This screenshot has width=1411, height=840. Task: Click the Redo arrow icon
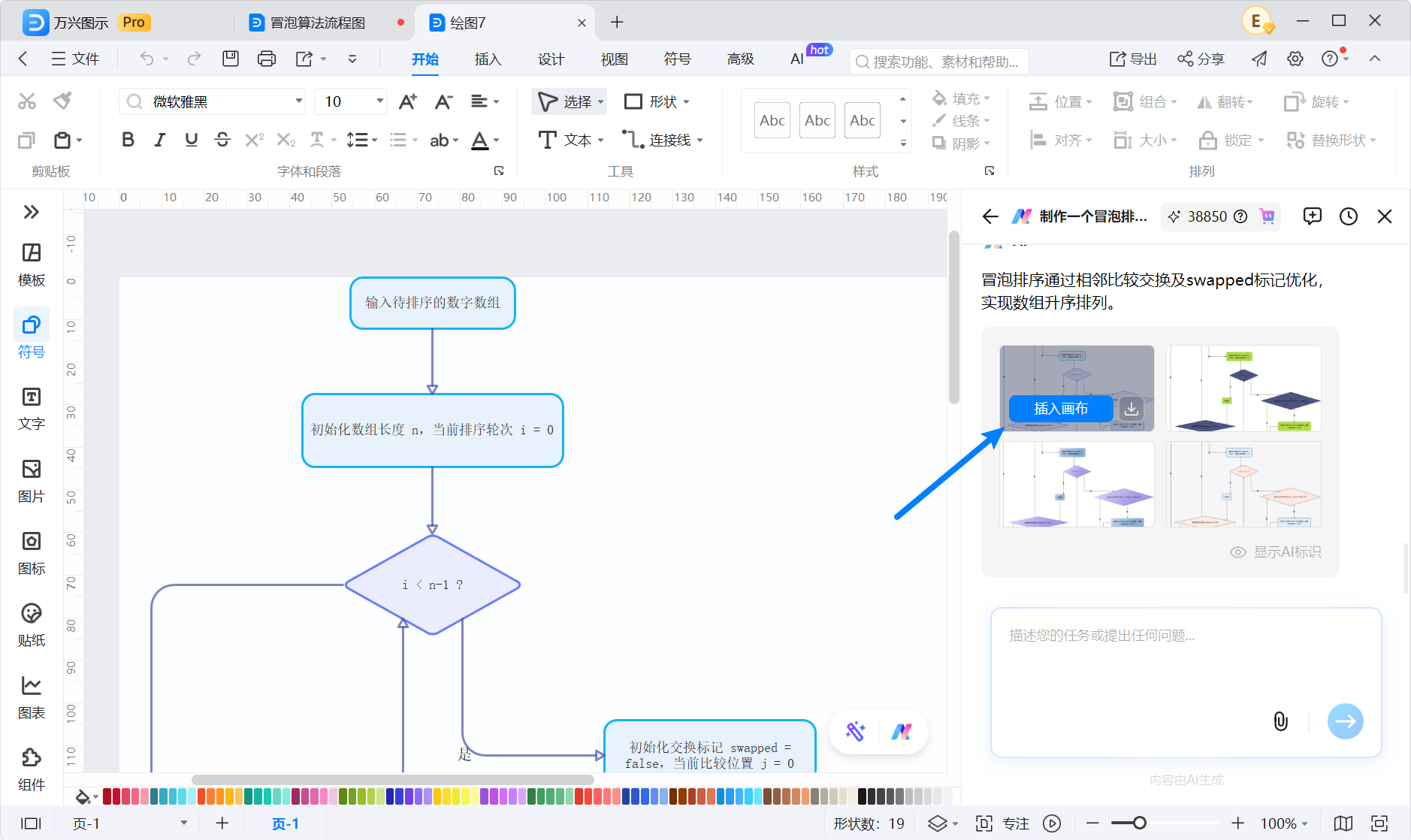[194, 59]
